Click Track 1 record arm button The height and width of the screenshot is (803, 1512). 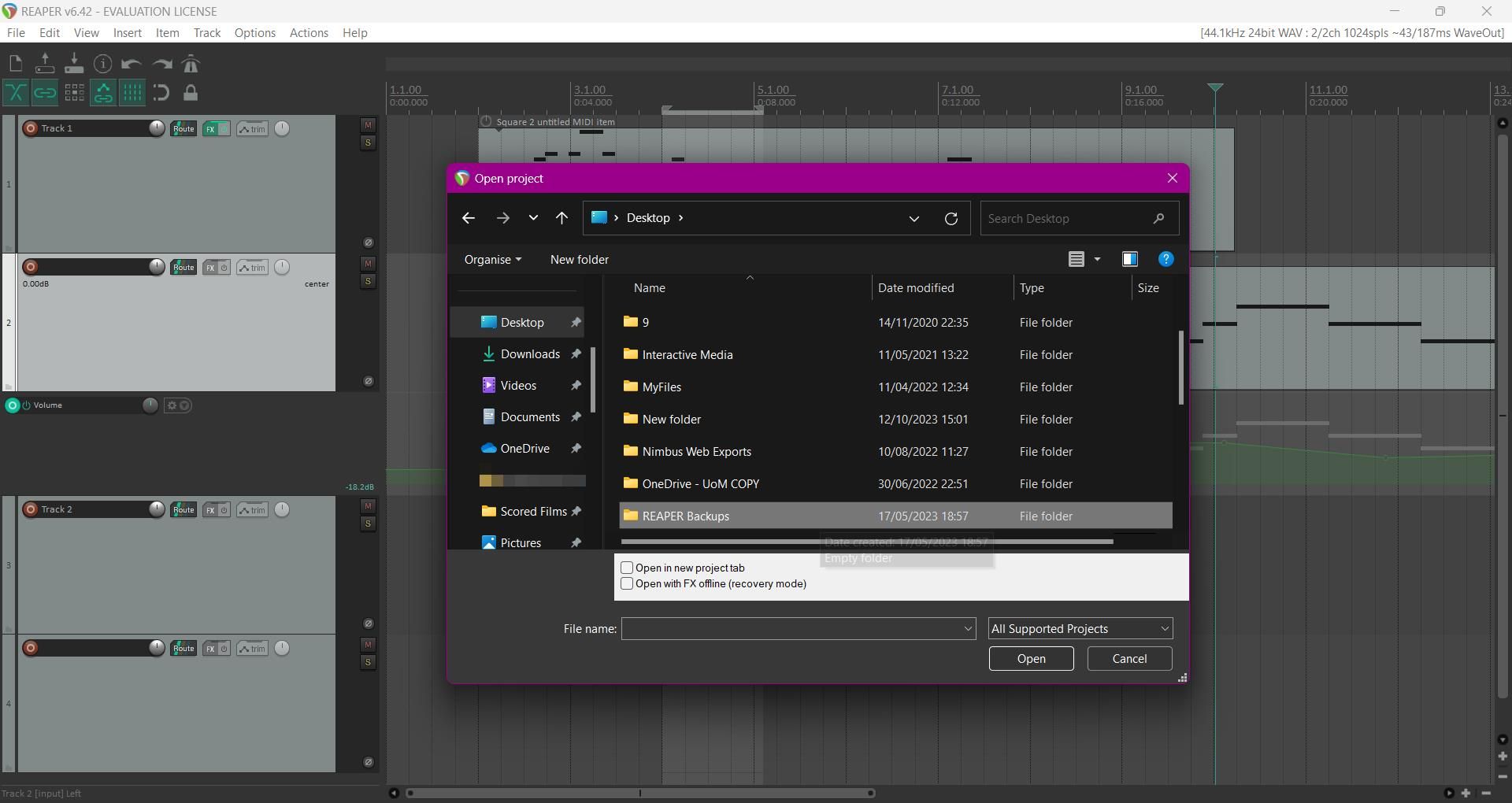coord(31,128)
